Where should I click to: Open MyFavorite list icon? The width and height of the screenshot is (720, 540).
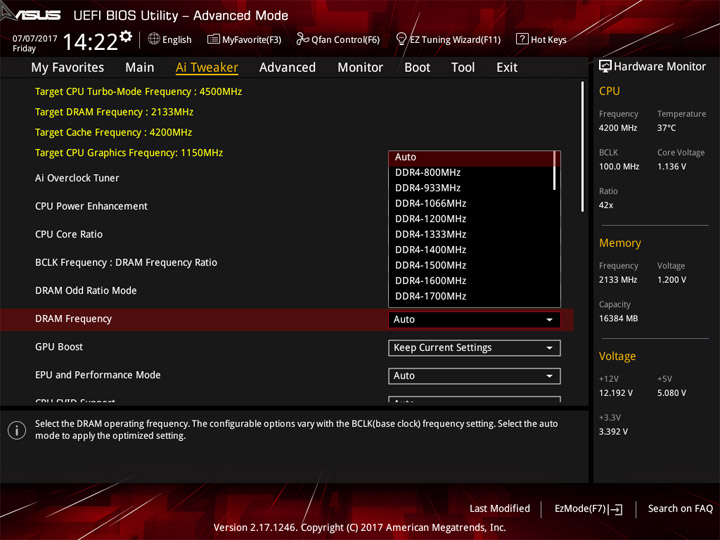[x=213, y=39]
